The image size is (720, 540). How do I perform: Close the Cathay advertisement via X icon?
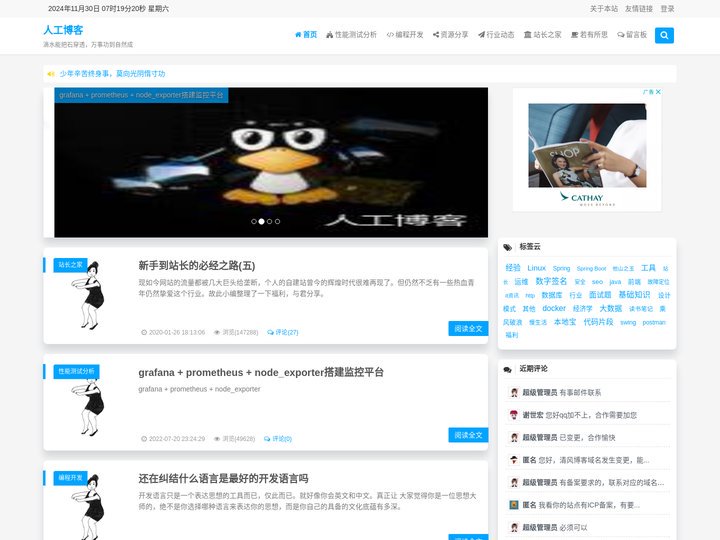point(658,92)
